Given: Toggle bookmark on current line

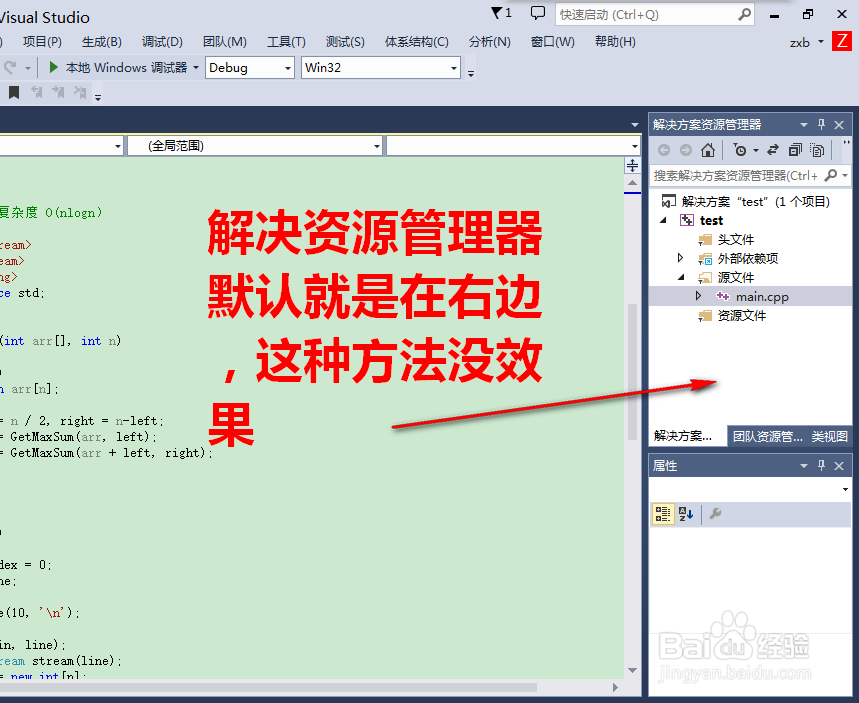Looking at the screenshot, I should click(x=14, y=93).
